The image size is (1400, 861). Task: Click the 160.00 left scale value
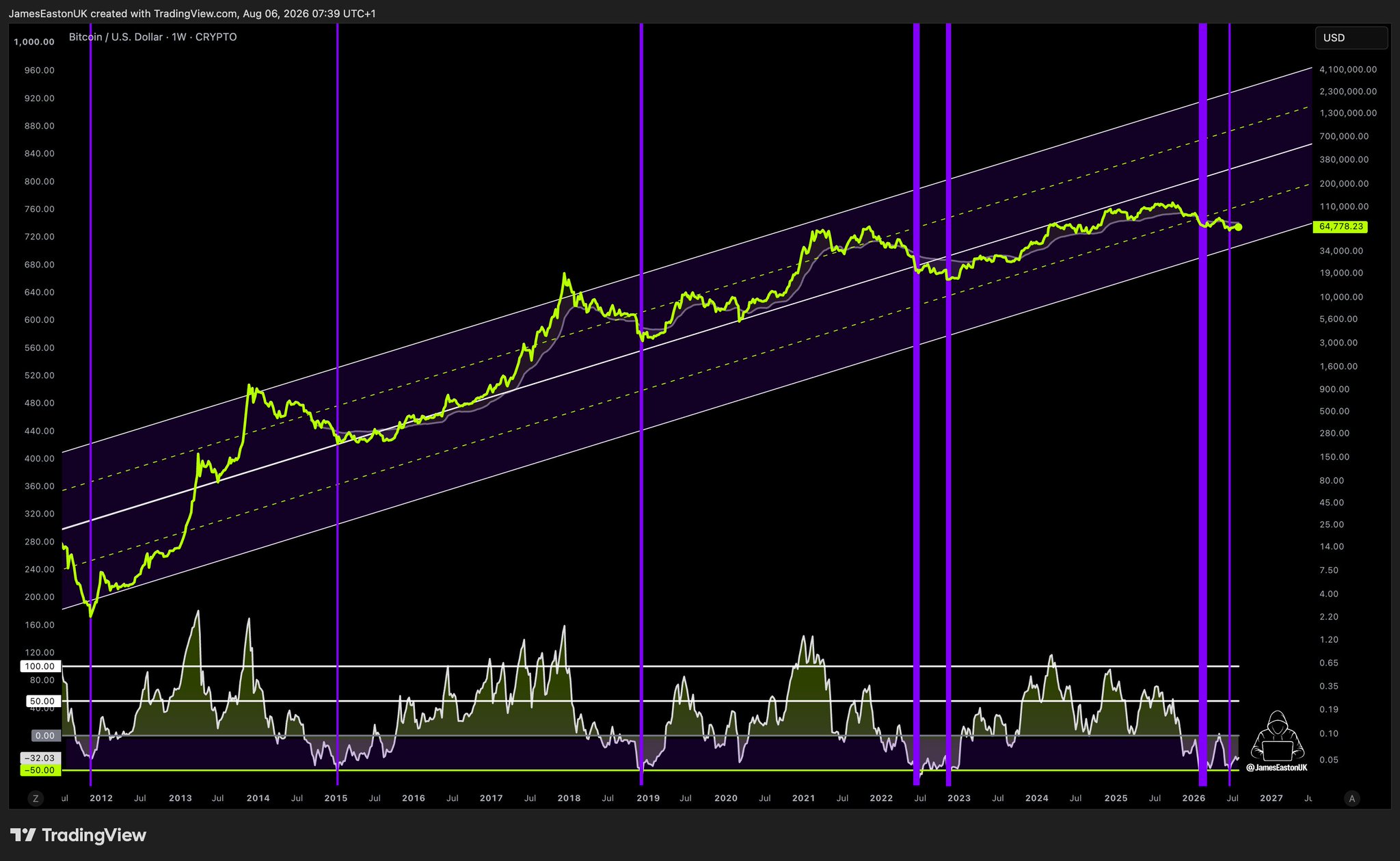39,625
